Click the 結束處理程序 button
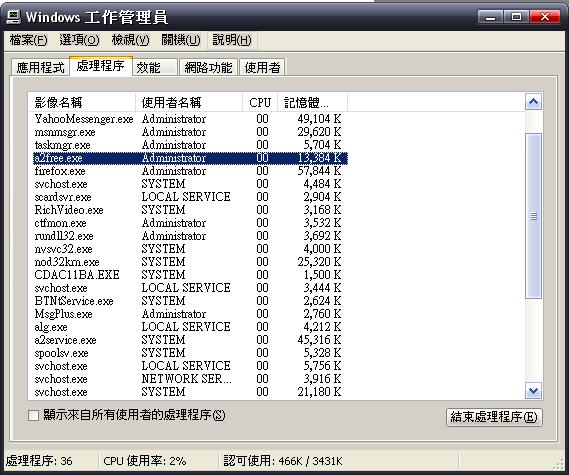Image resolution: width=569 pixels, height=475 pixels. pos(494,417)
